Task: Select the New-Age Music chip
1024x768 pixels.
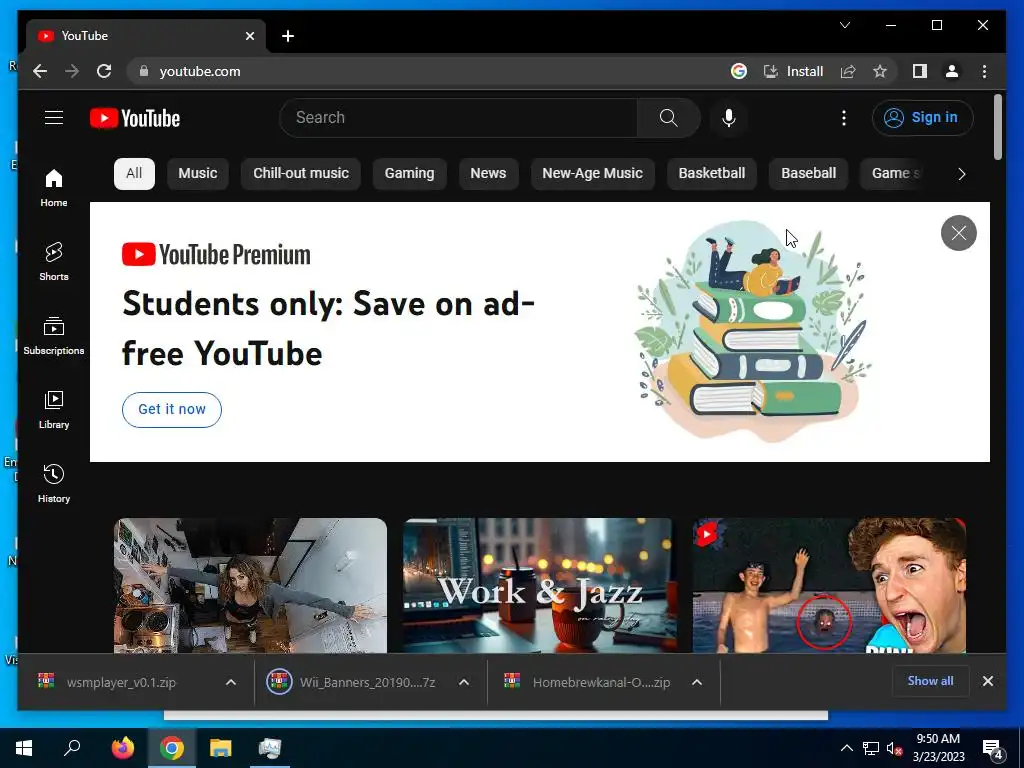Action: click(x=592, y=173)
